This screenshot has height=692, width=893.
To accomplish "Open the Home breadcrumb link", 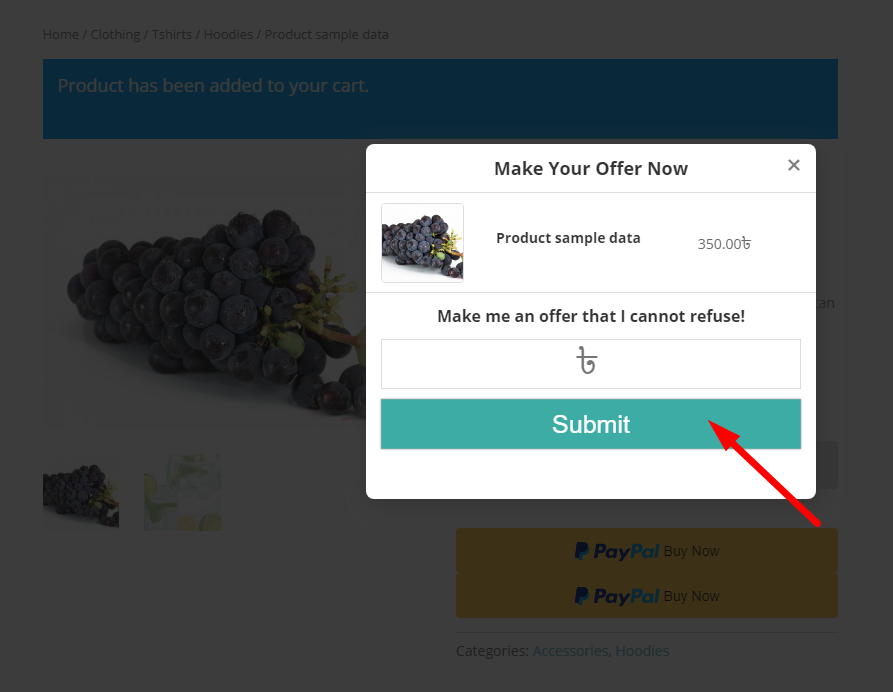I will point(61,35).
